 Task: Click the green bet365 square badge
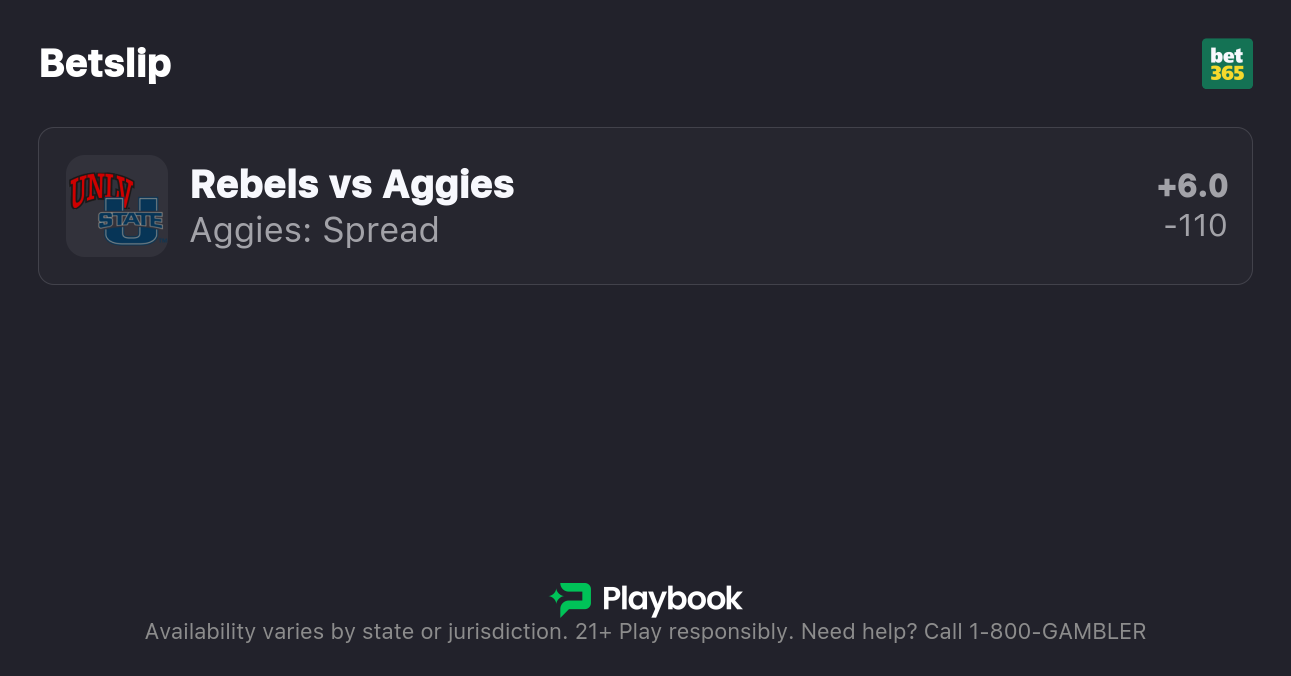[1227, 63]
